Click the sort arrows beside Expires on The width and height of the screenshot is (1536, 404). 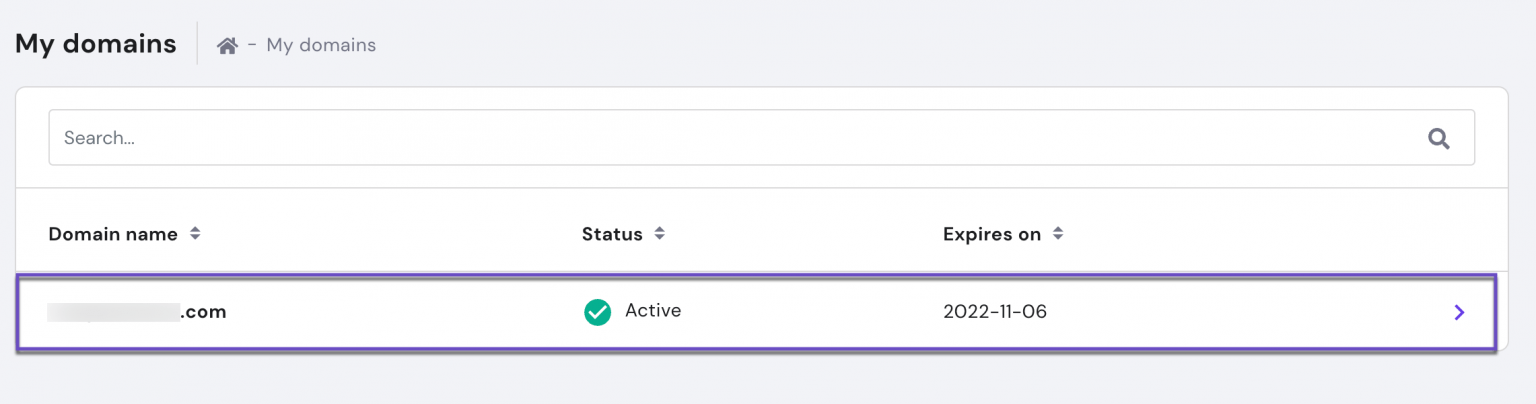[x=1058, y=234]
